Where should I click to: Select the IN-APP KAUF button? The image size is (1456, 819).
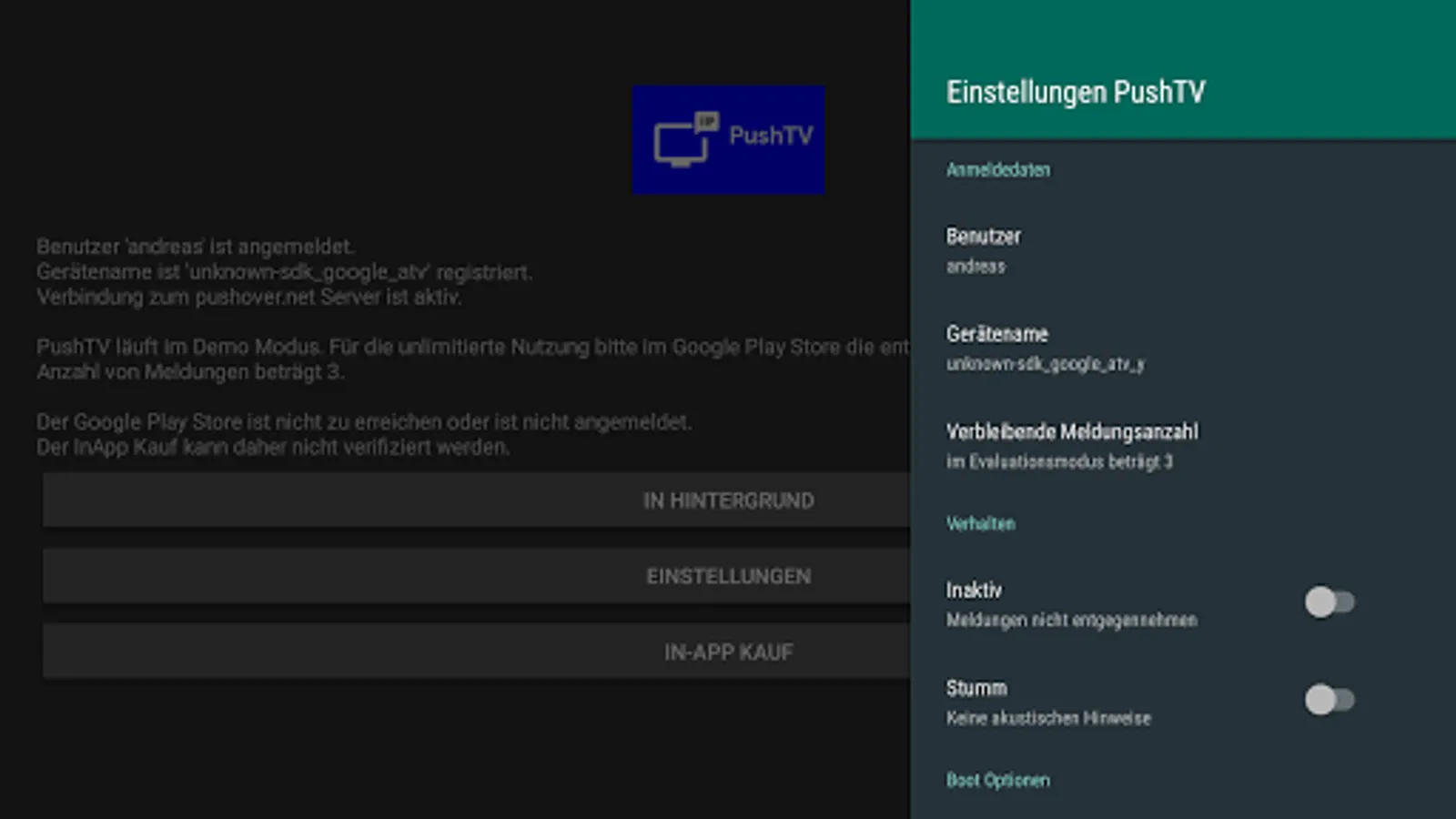point(477,652)
